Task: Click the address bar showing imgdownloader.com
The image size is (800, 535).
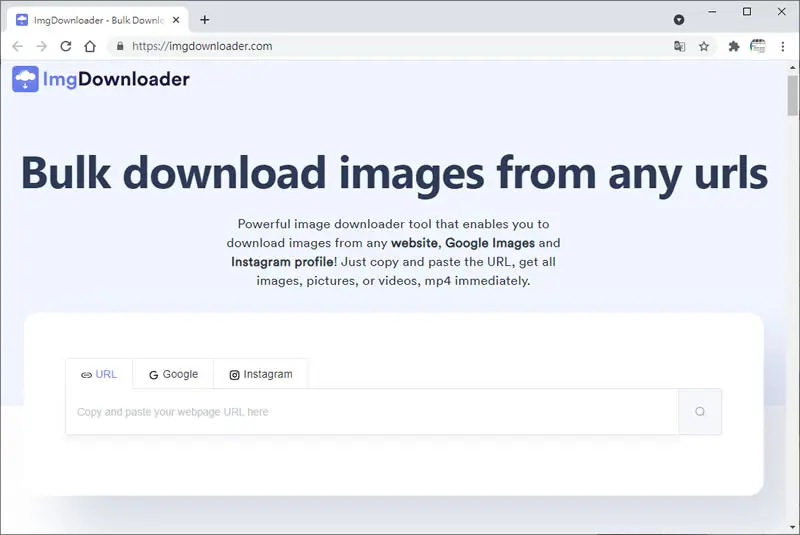Action: tap(388, 46)
